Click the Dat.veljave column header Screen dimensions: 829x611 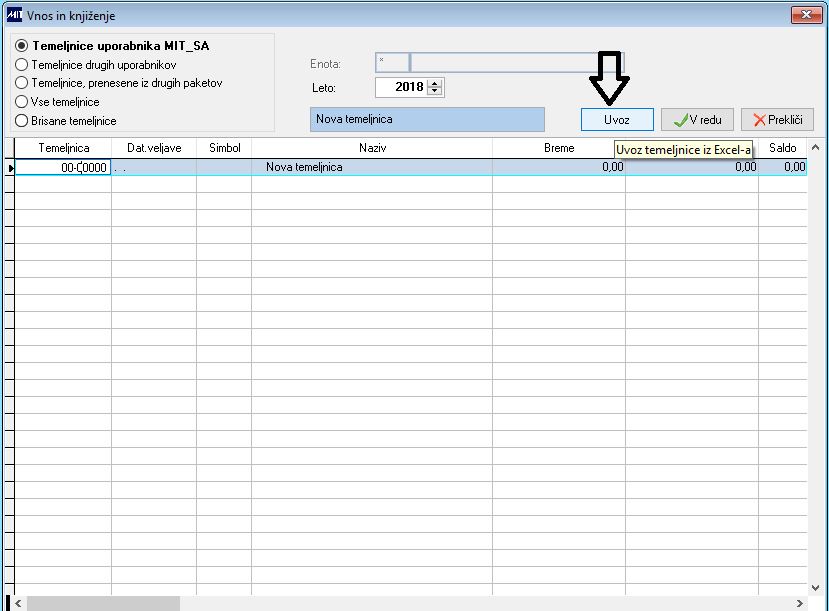coord(154,148)
